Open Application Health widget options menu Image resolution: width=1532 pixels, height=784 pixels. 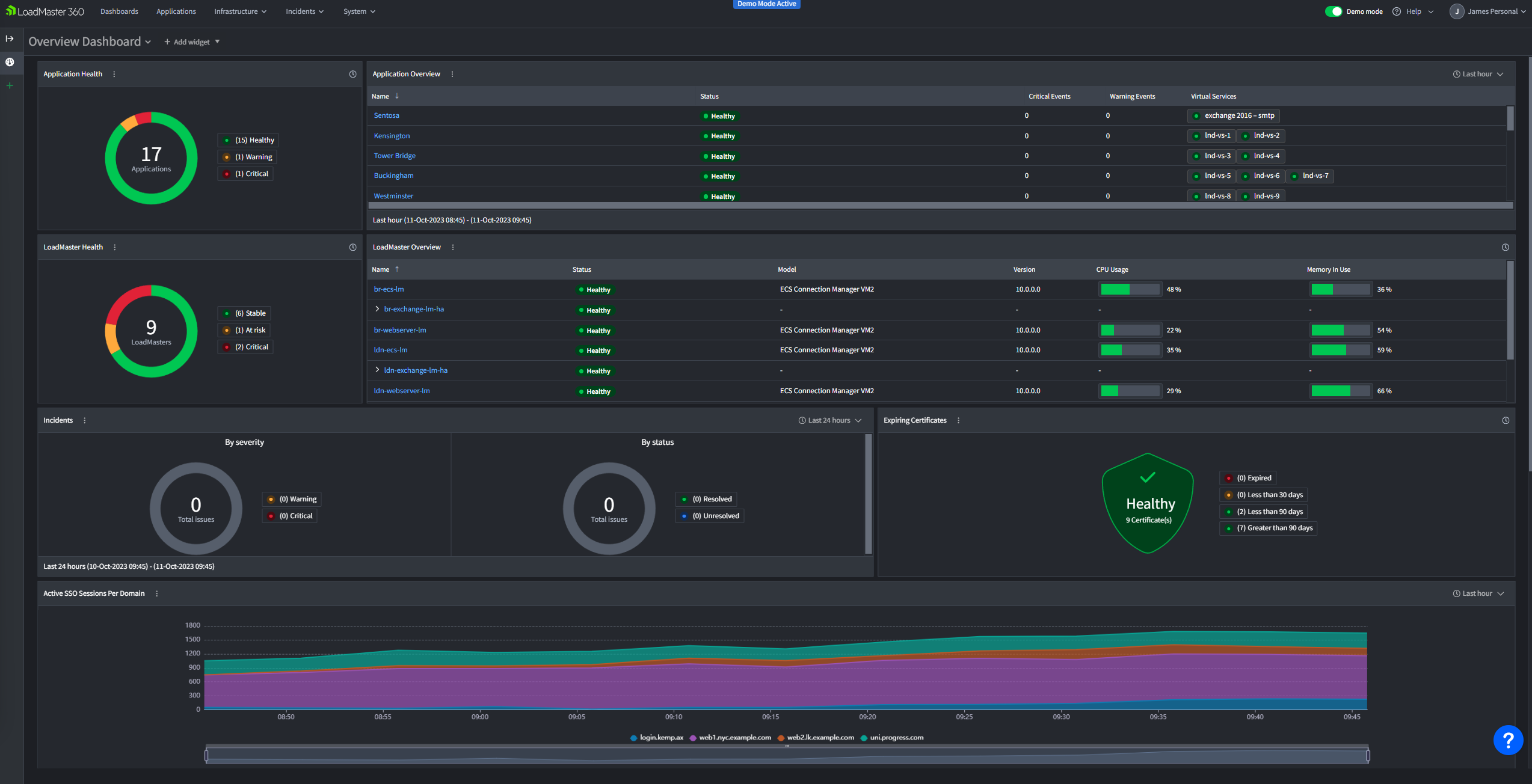[x=114, y=74]
